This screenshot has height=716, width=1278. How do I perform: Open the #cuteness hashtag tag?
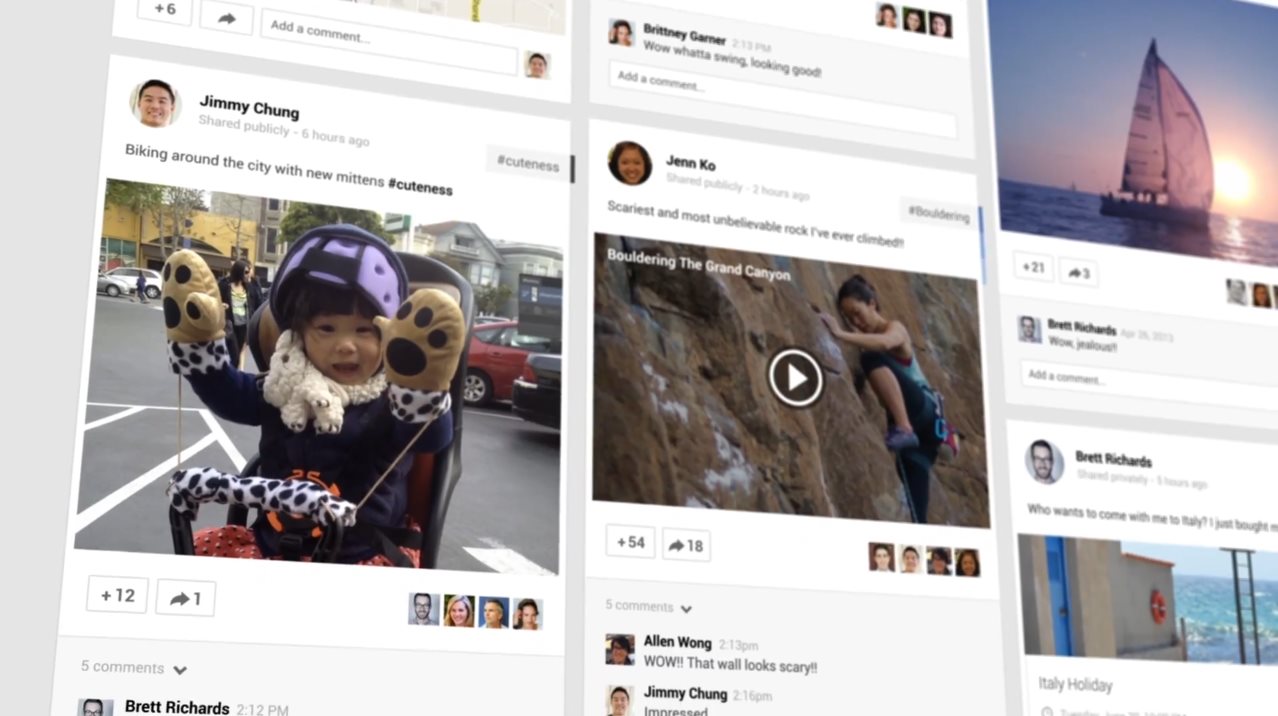pyautogui.click(x=527, y=163)
